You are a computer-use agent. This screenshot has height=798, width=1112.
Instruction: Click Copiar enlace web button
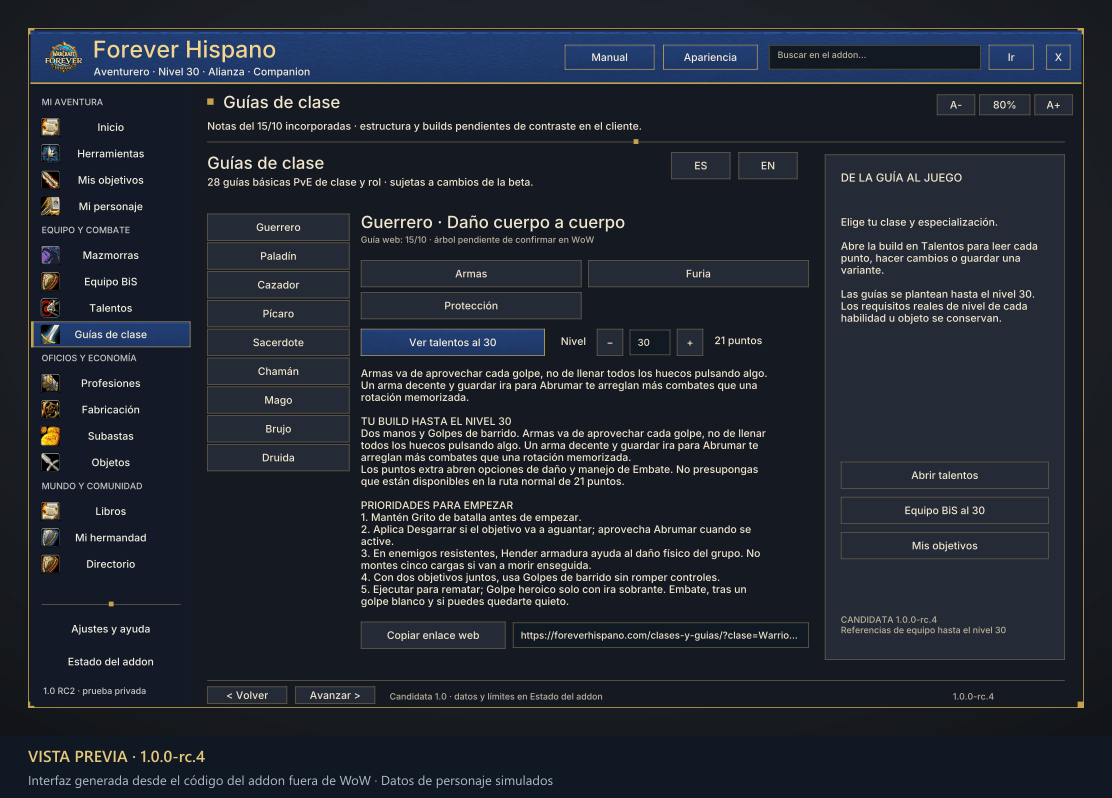pyautogui.click(x=433, y=636)
